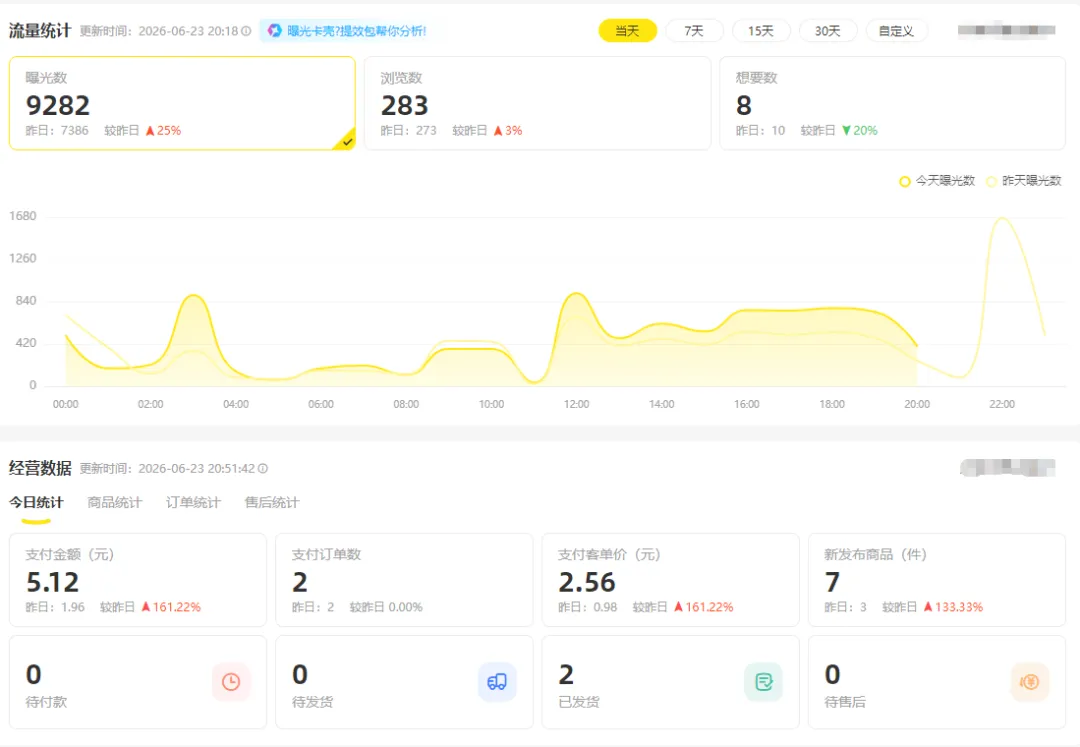Toggle 昨天曝光数 legend series
The width and height of the screenshot is (1080, 747).
[1024, 181]
